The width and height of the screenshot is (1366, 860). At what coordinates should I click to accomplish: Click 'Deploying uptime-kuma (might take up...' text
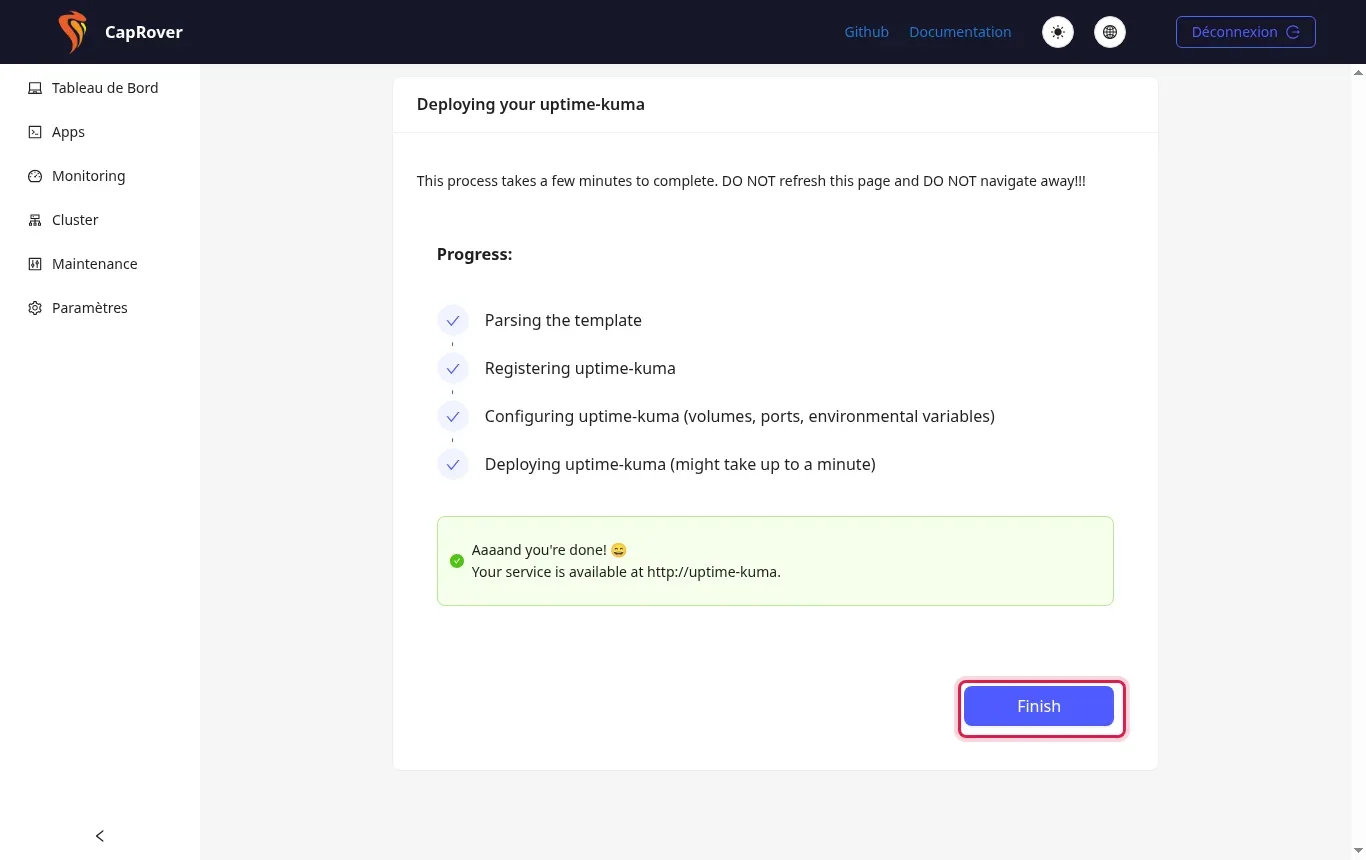coord(680,464)
